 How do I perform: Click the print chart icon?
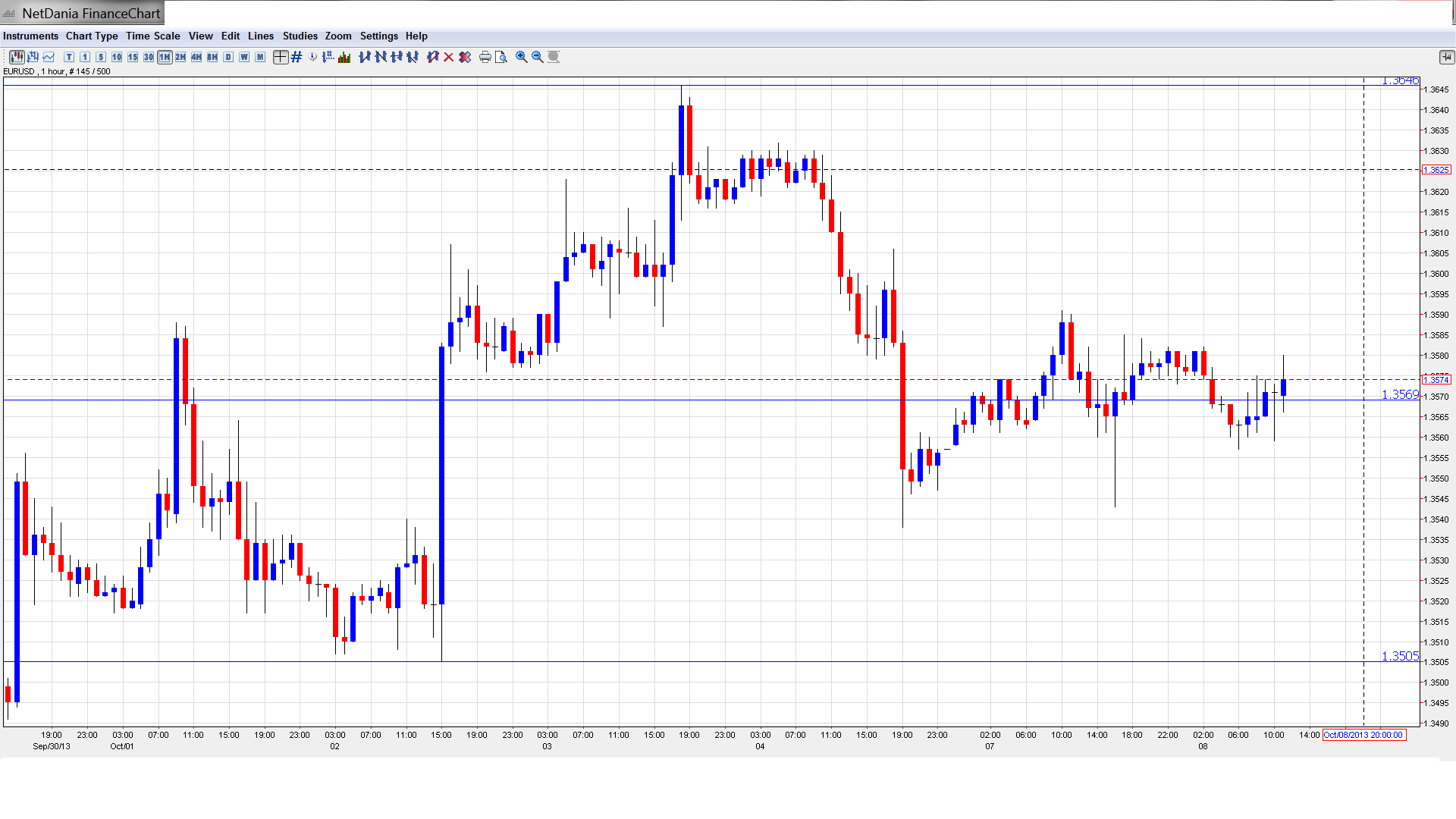tap(485, 57)
